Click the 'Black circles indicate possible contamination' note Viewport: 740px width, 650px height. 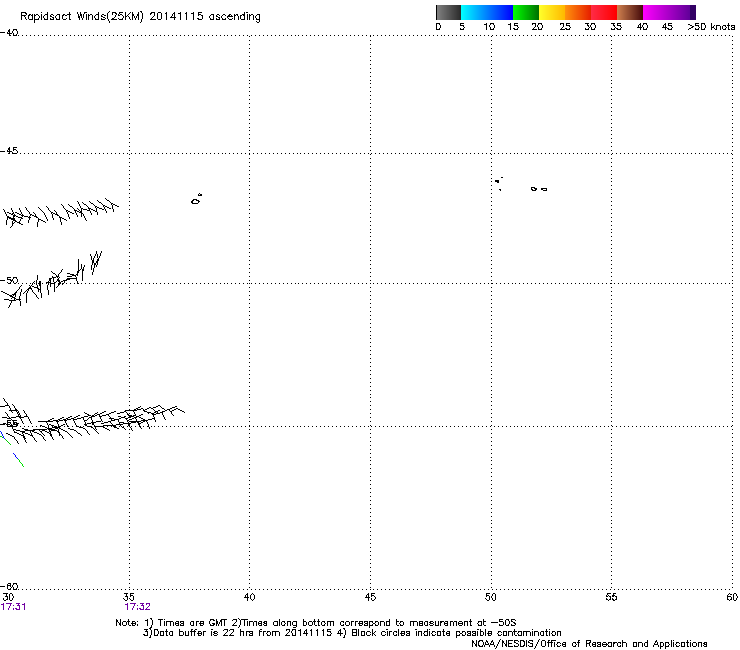pos(456,633)
